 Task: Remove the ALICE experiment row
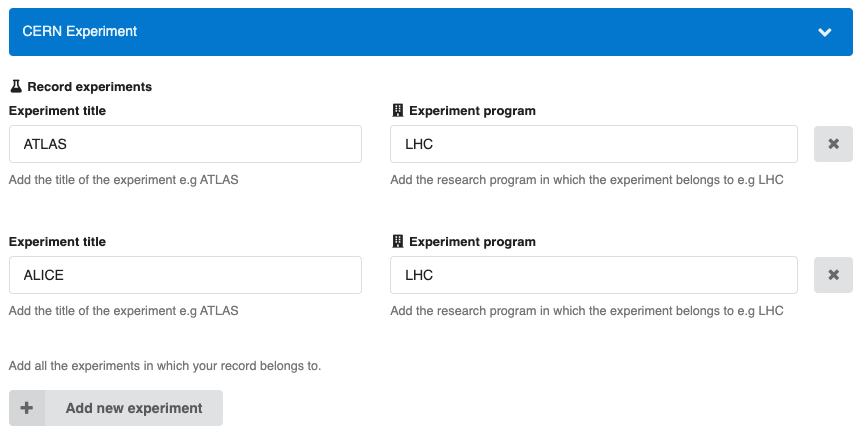(833, 275)
